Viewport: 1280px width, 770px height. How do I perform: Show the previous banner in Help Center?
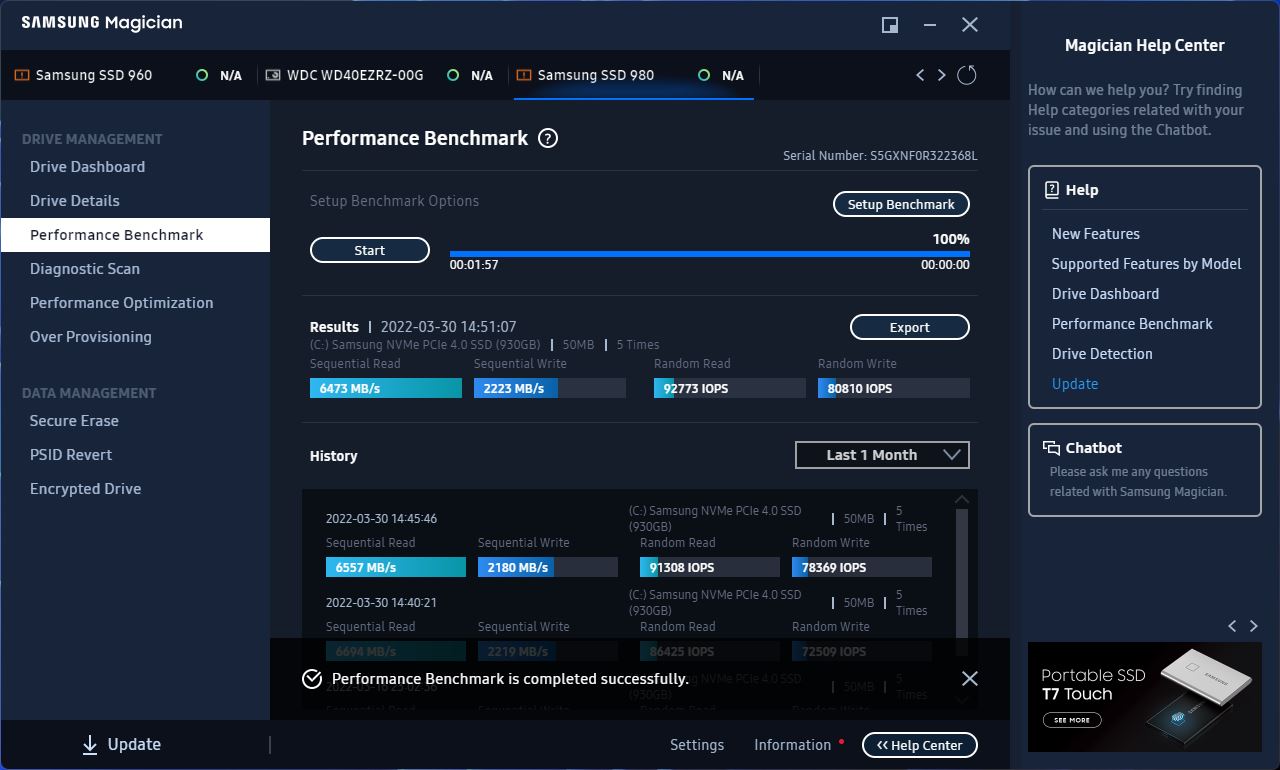coord(1232,626)
